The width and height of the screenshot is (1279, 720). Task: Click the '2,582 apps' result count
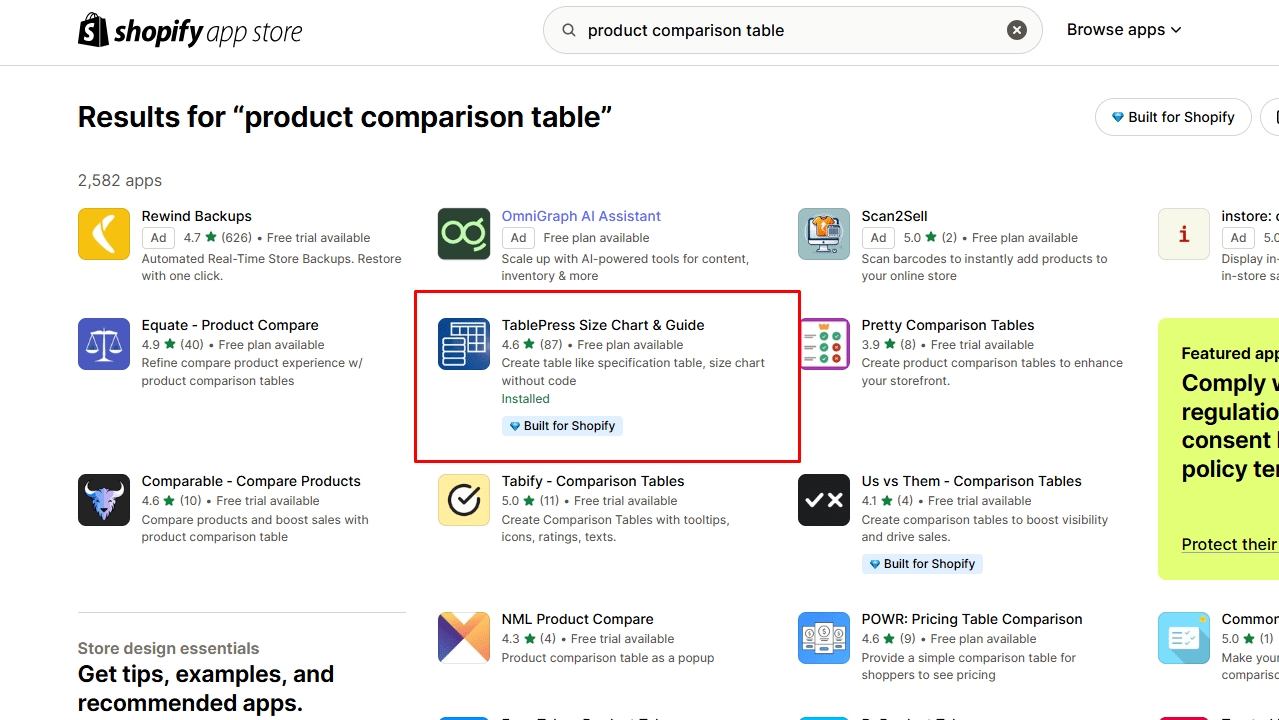[x=120, y=181]
